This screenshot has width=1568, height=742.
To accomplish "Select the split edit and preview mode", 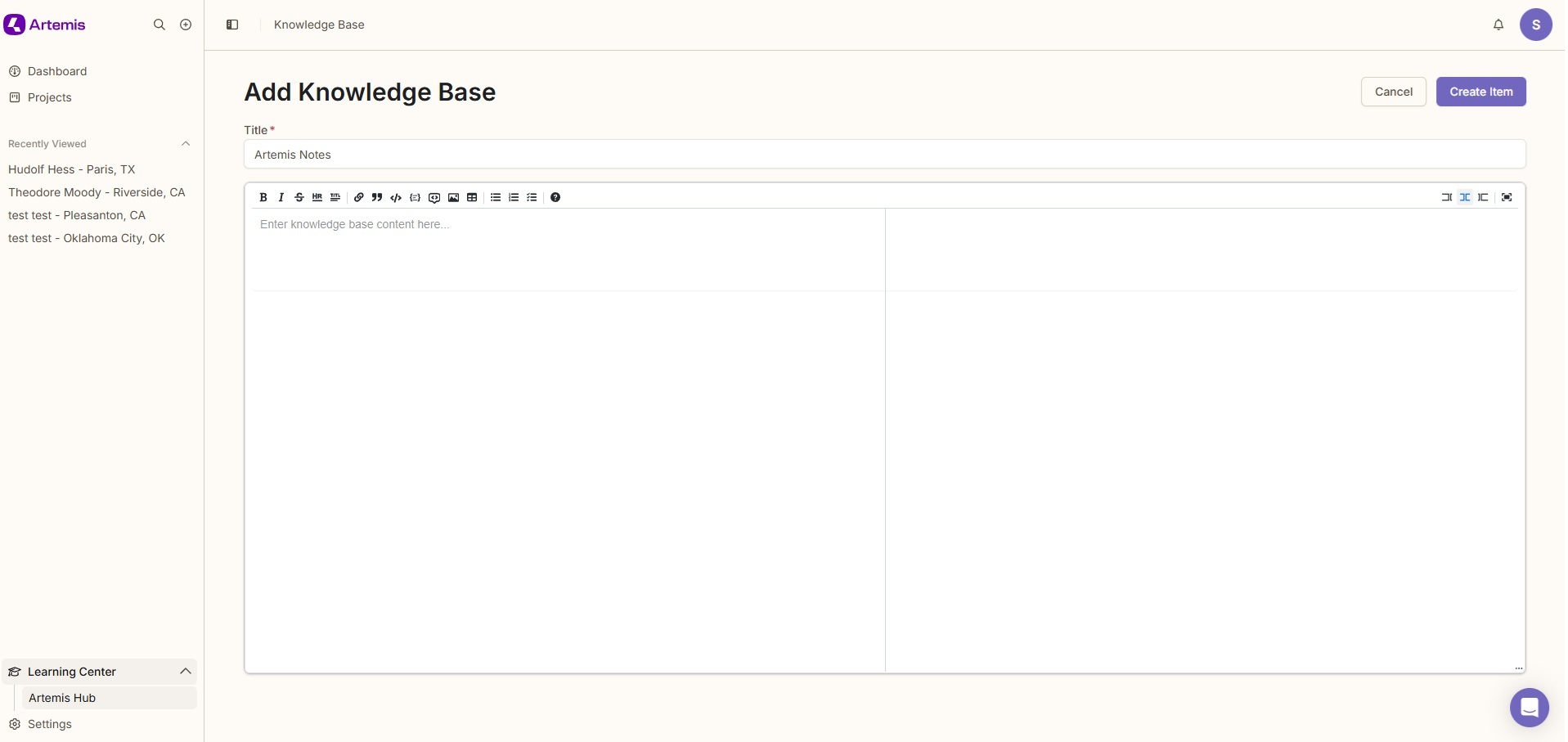I will tap(1465, 197).
